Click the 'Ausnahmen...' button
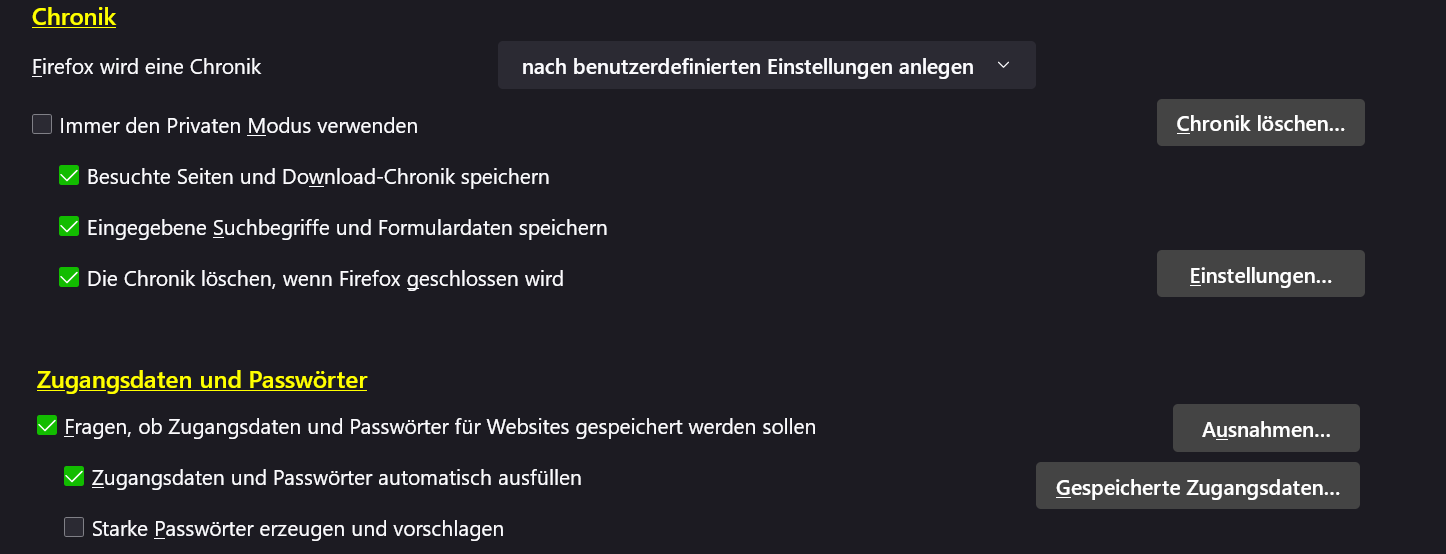This screenshot has height=554, width=1446. click(x=1265, y=429)
